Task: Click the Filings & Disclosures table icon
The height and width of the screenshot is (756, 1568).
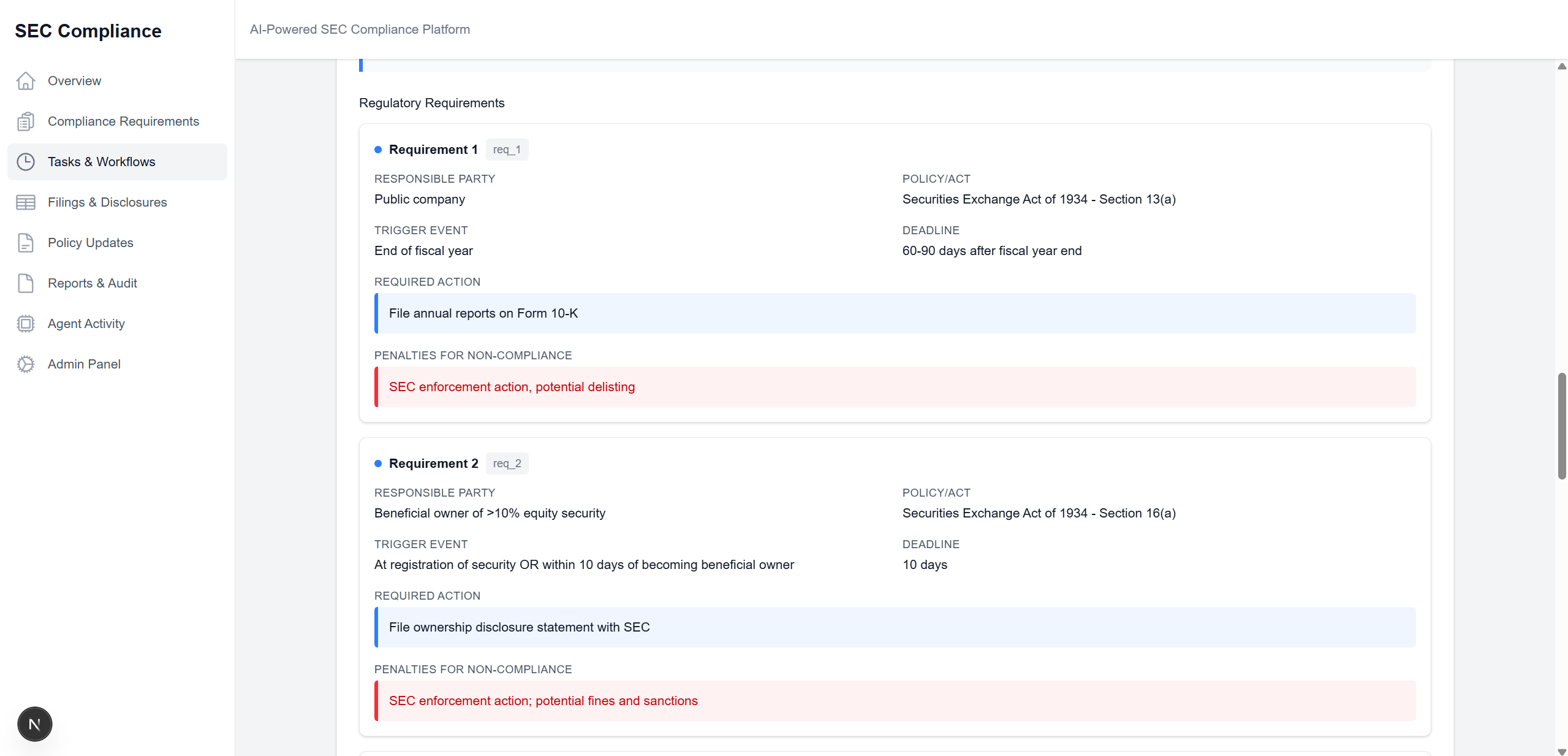Action: [26, 202]
